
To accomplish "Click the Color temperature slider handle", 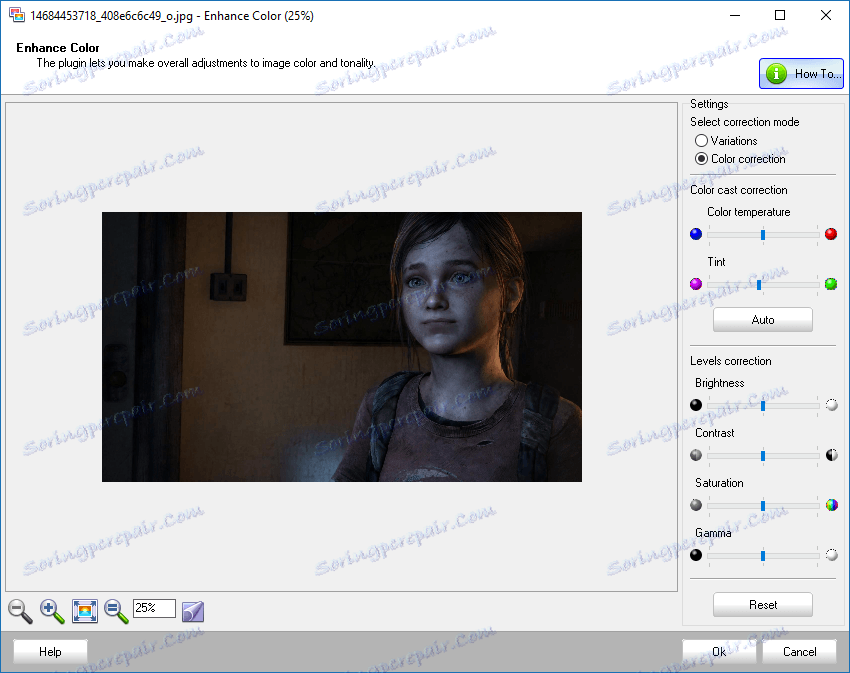I will pyautogui.click(x=763, y=234).
